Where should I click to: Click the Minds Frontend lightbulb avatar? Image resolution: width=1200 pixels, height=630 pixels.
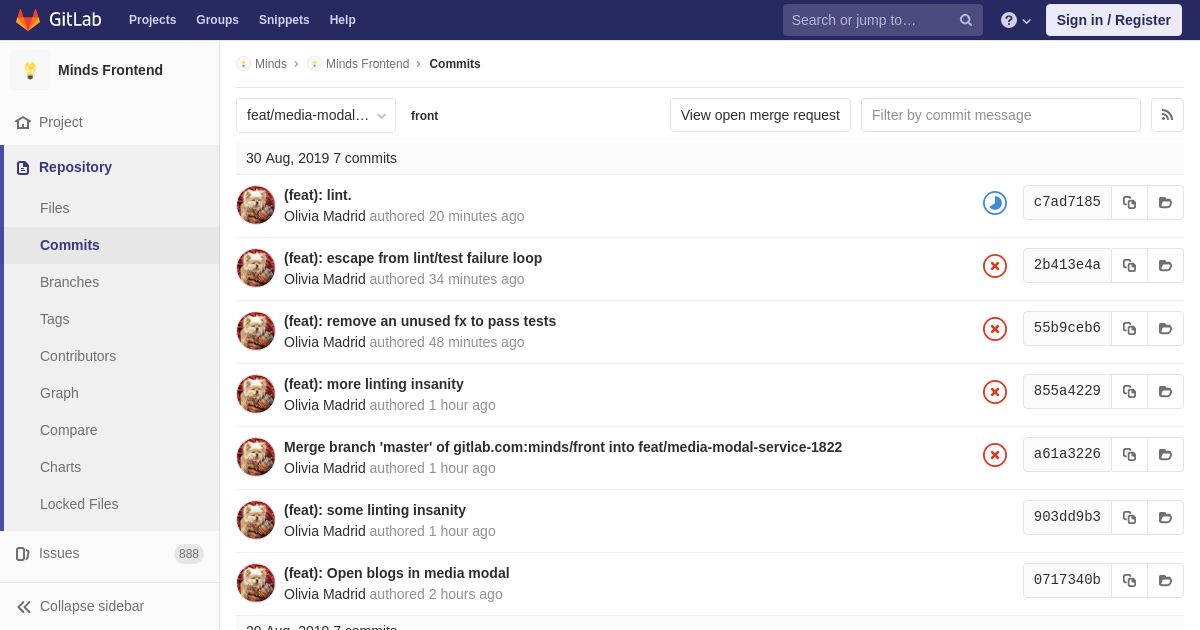(x=30, y=70)
